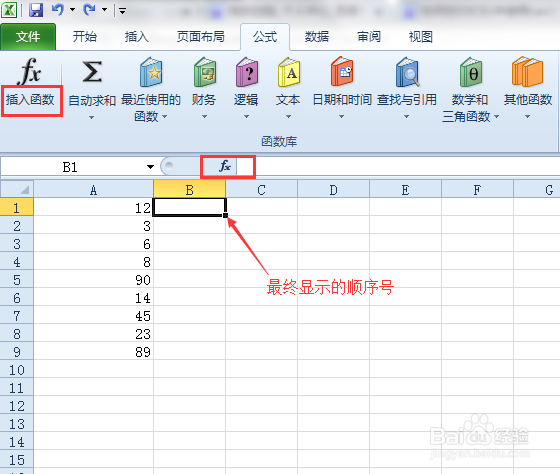Image resolution: width=560 pixels, height=474 pixels.
Task: Open the Text (文本) functions book icon
Action: coord(289,72)
